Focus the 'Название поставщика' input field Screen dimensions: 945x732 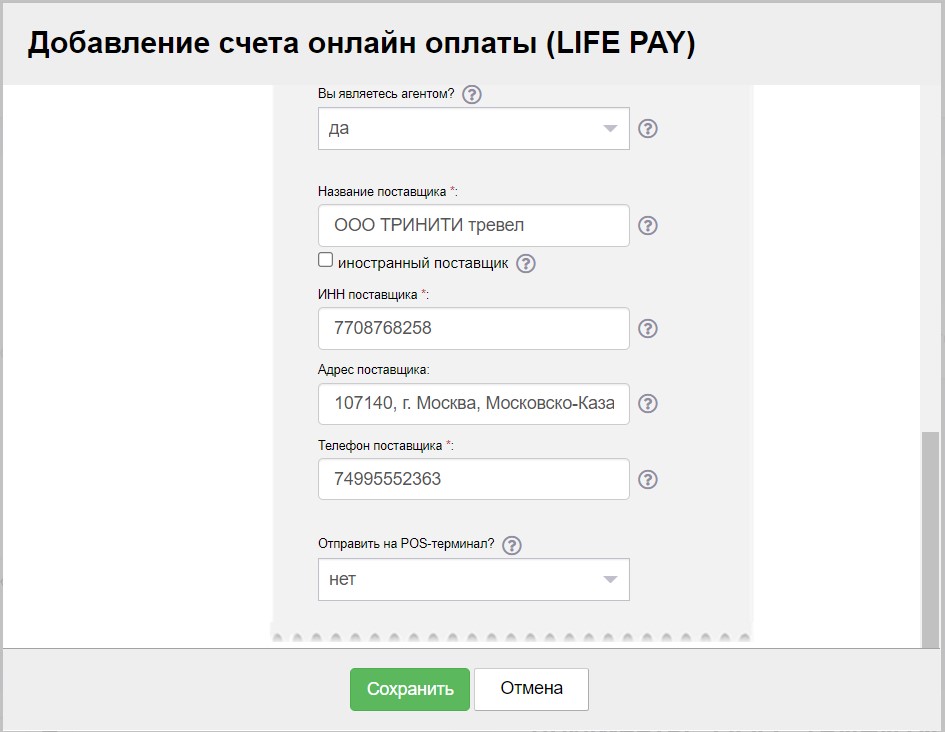(474, 225)
